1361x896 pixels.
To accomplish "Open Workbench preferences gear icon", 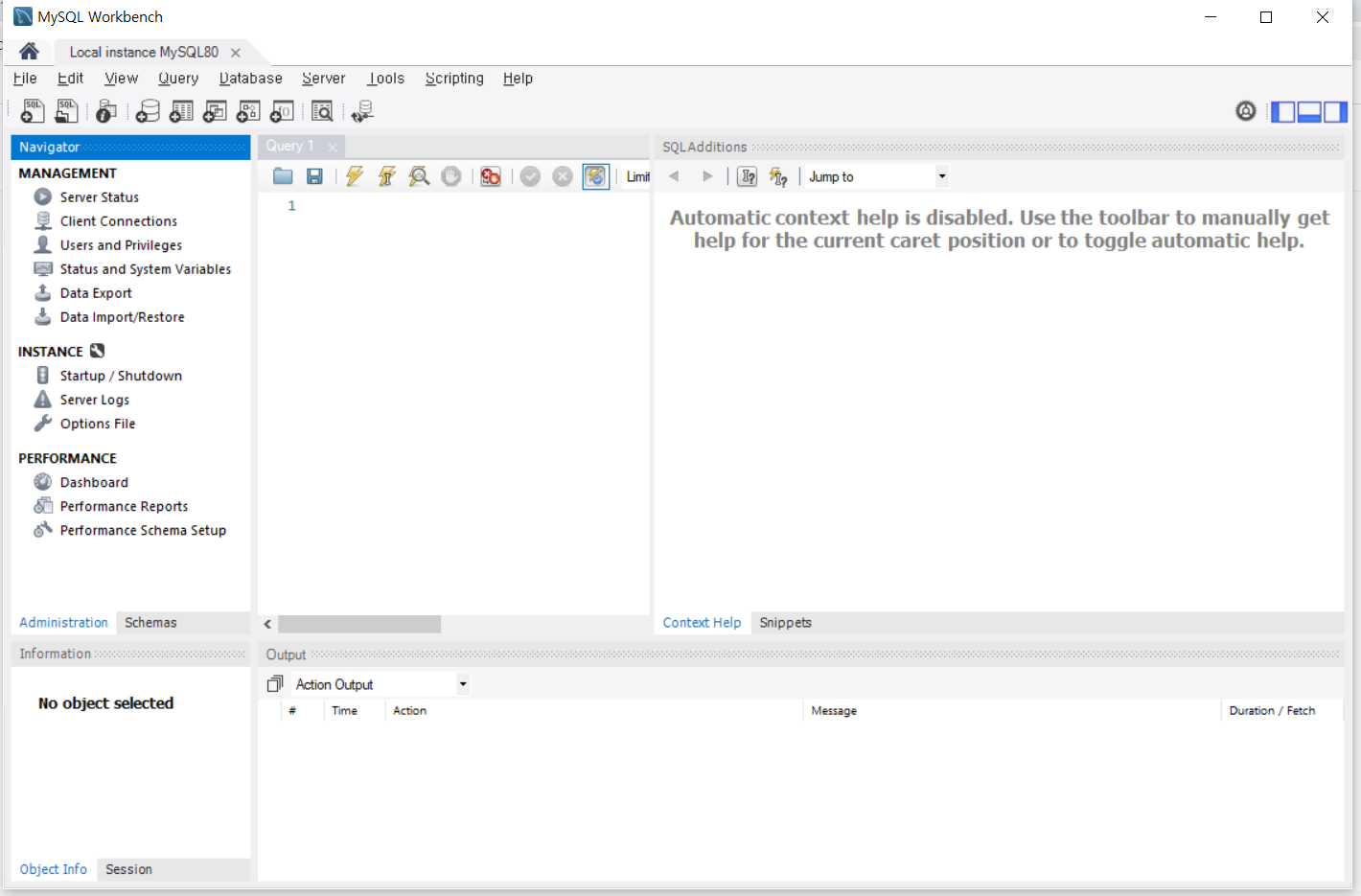I will point(1245,111).
